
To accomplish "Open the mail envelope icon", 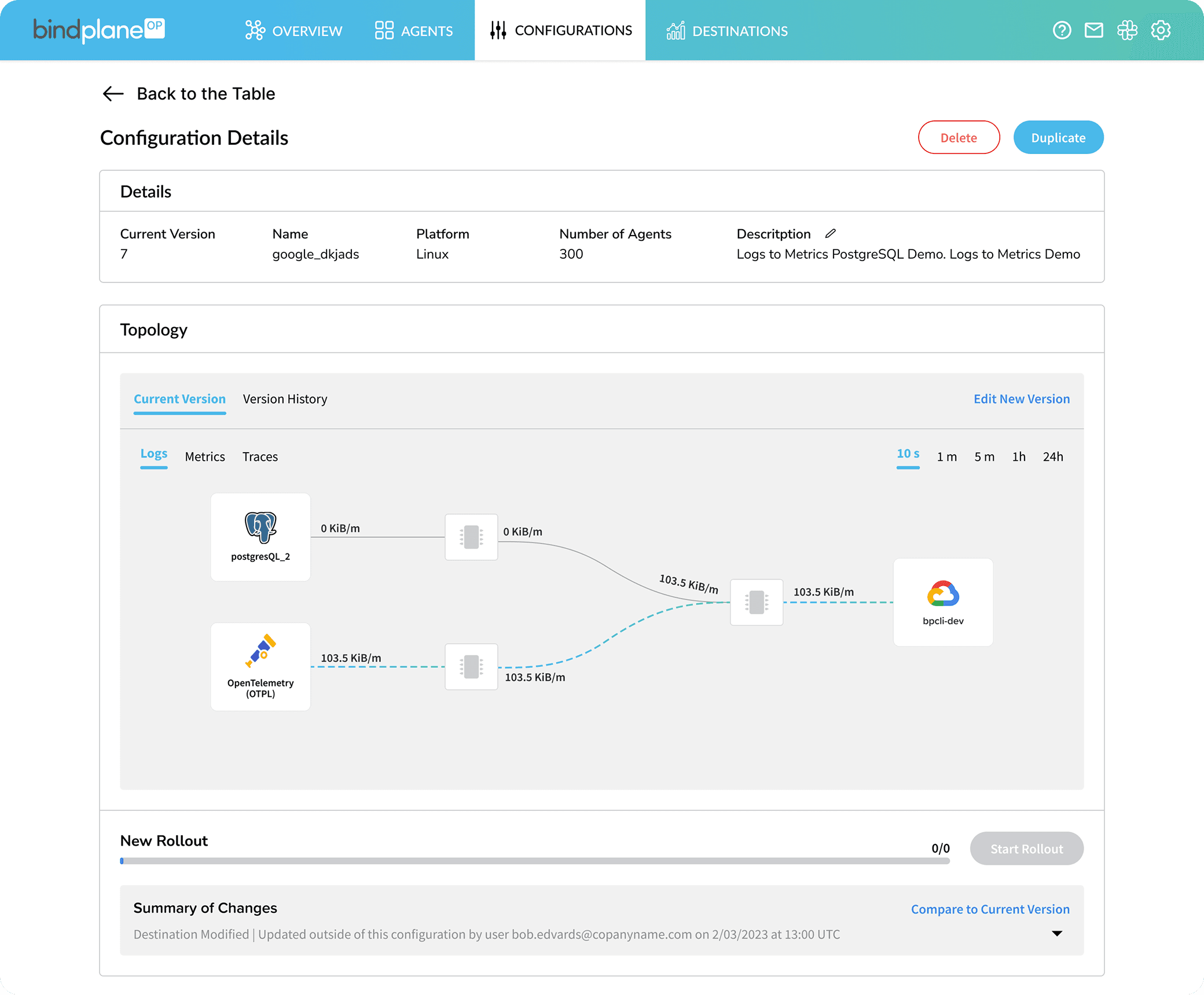I will [1093, 30].
